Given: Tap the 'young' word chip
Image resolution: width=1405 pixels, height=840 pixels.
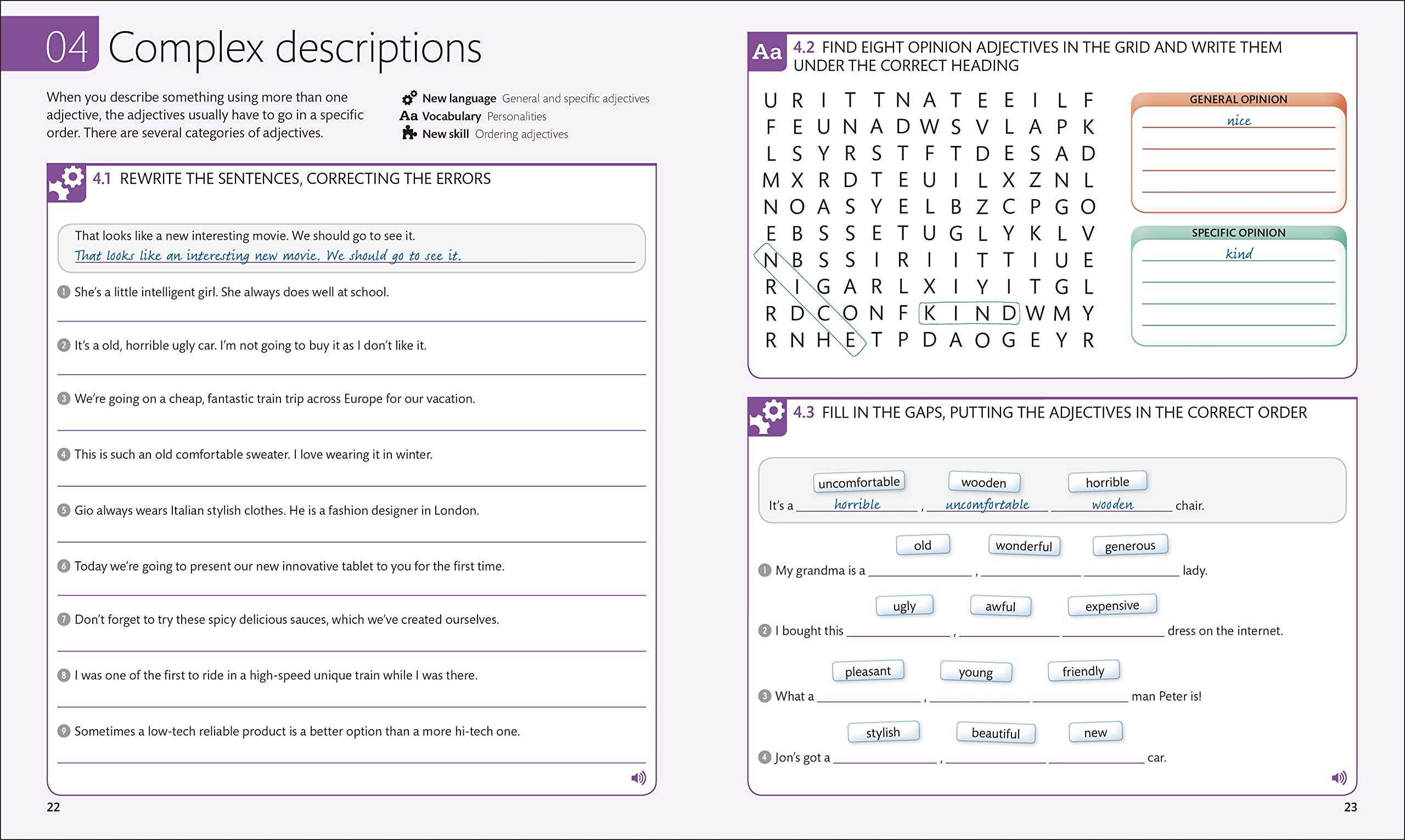Looking at the screenshot, I should (976, 672).
